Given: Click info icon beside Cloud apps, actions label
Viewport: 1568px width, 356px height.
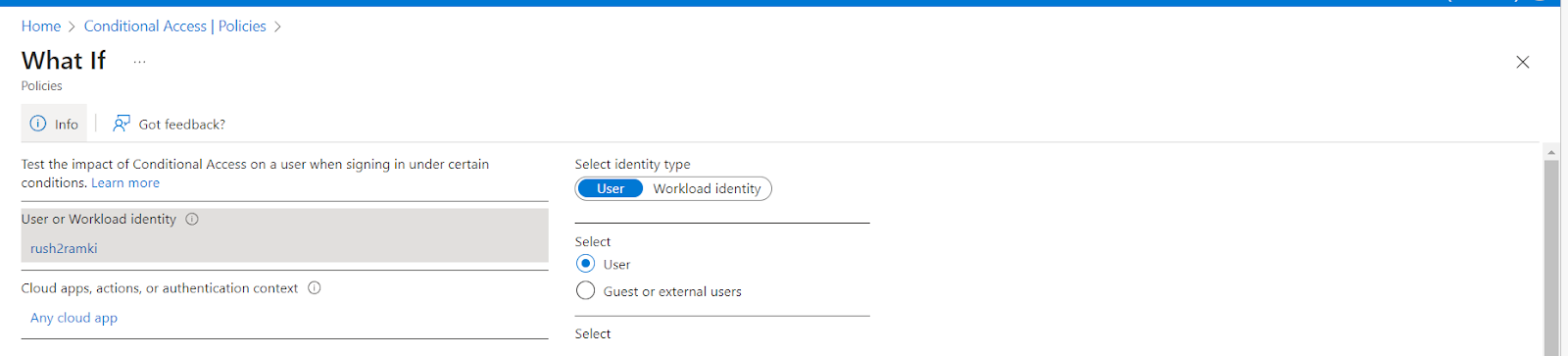Looking at the screenshot, I should [315, 288].
